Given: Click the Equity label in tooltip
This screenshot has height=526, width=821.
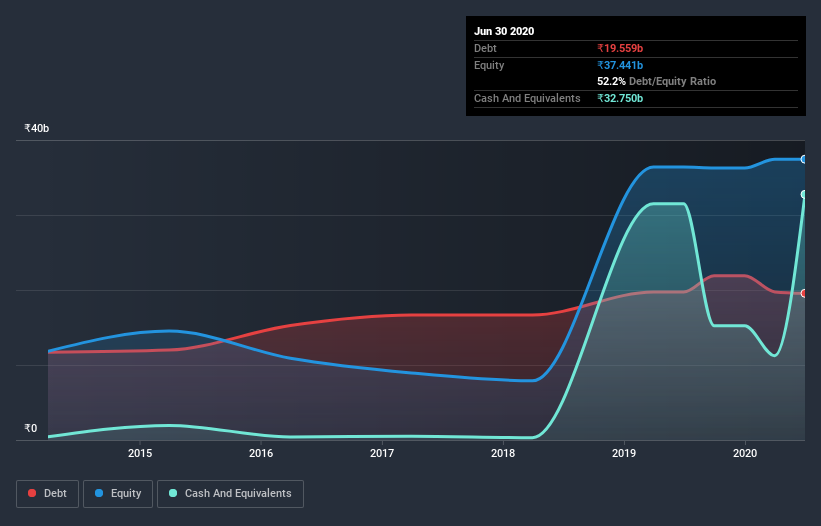Looking at the screenshot, I should (x=489, y=65).
